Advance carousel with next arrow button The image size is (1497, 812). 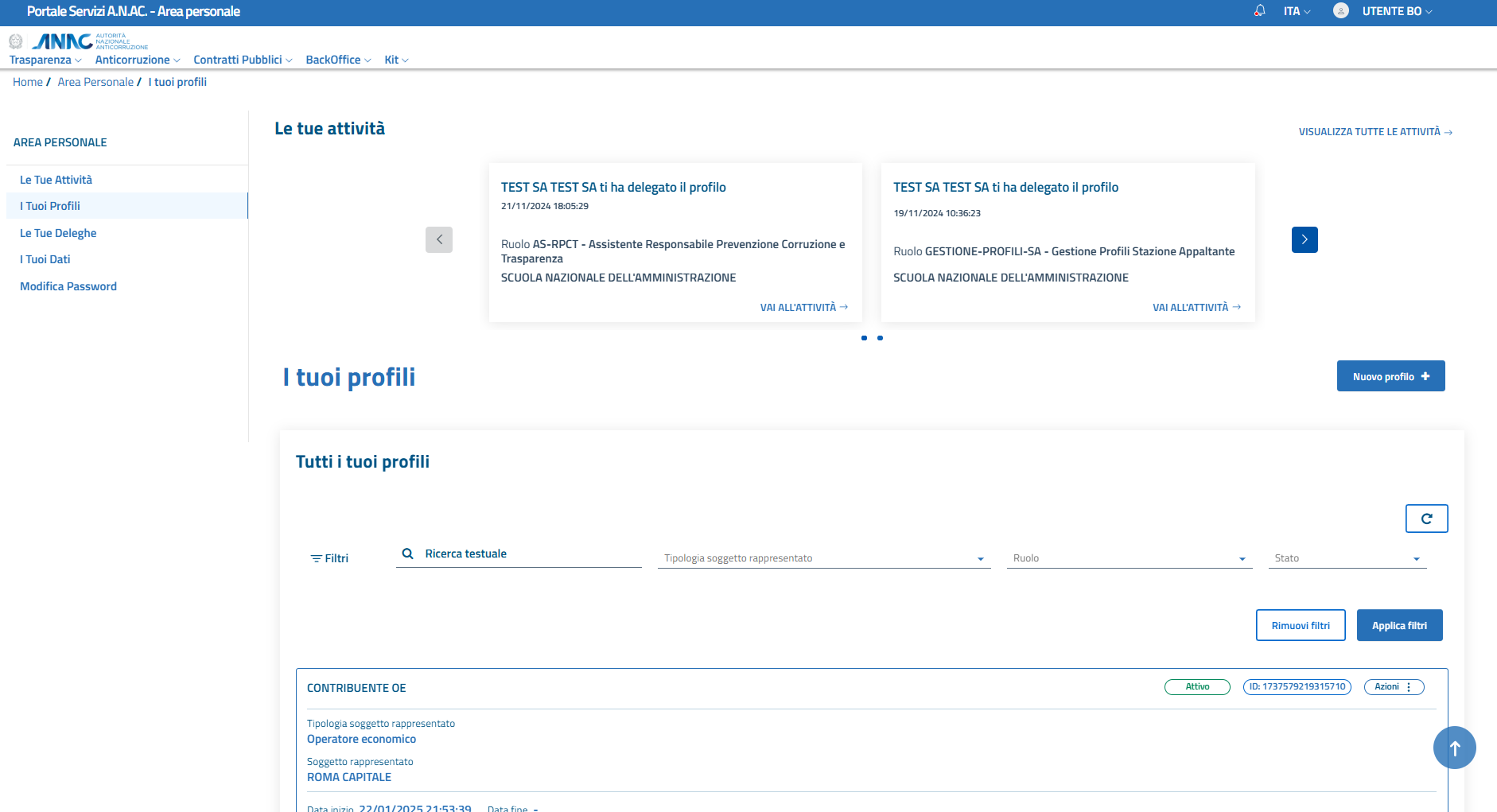tap(1304, 239)
